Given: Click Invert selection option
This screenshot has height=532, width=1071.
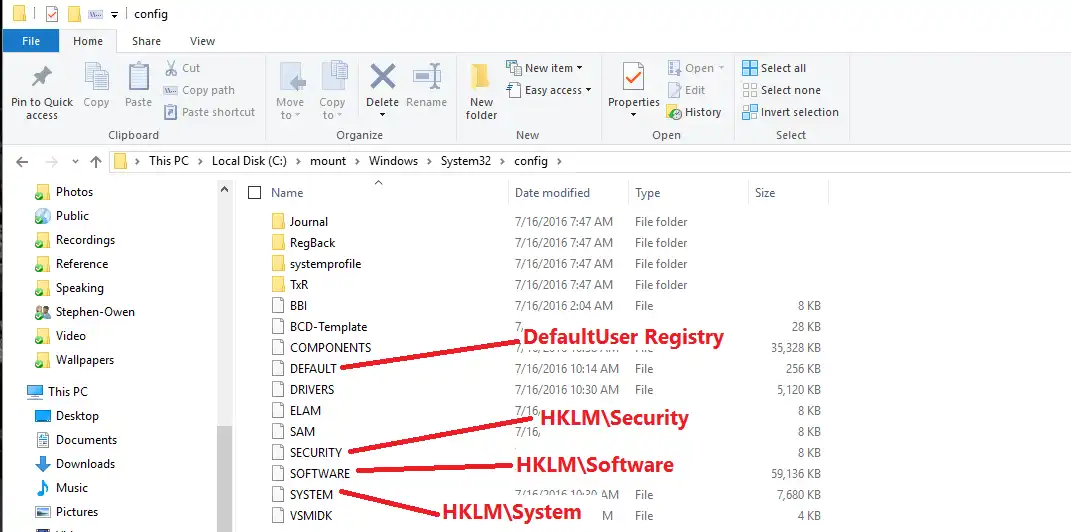Looking at the screenshot, I should tap(790, 112).
